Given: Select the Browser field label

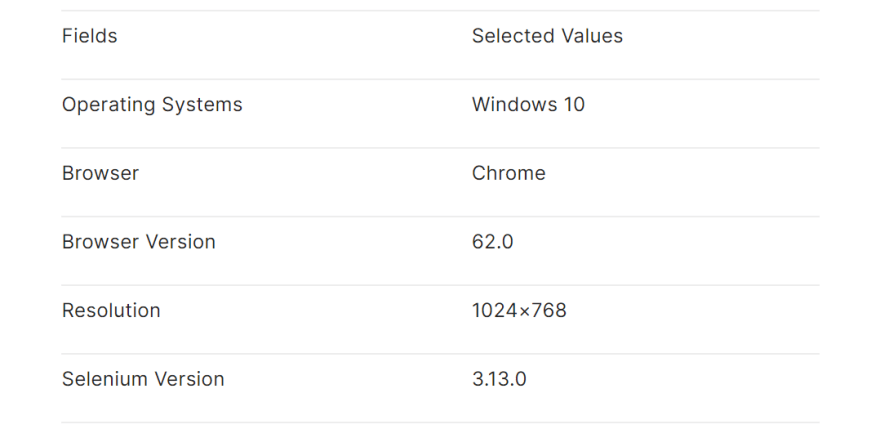Looking at the screenshot, I should (x=100, y=173).
